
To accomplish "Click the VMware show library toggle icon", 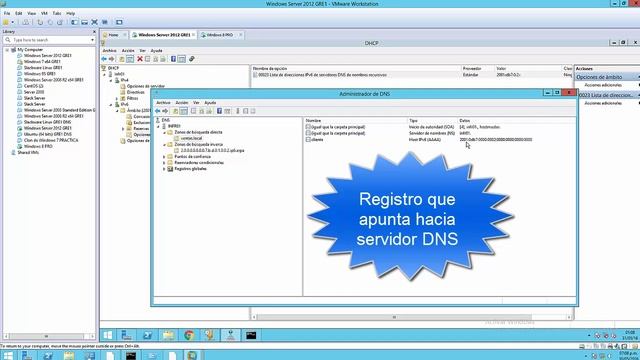I will tap(74, 22).
